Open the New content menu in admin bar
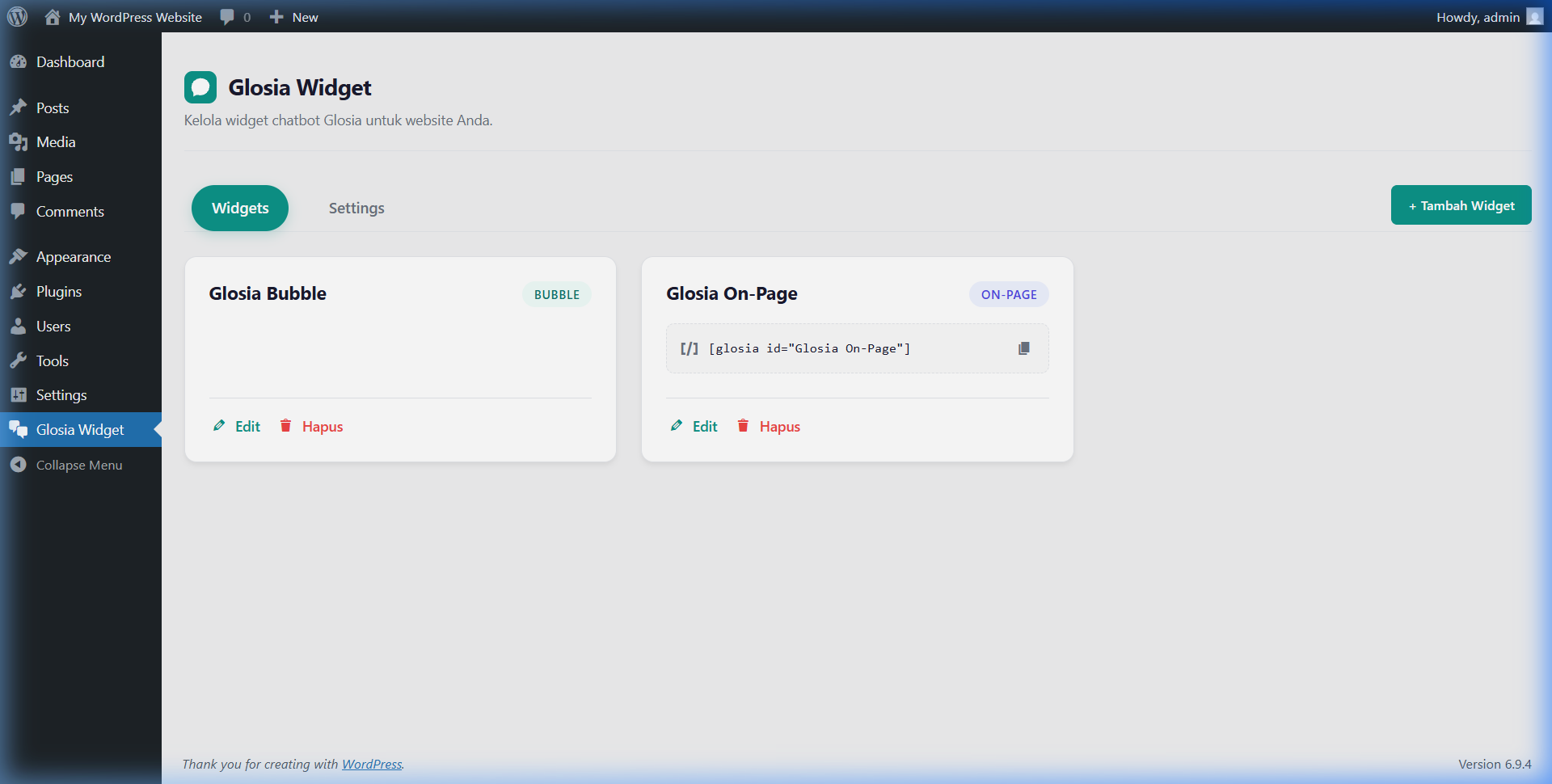Image resolution: width=1552 pixels, height=784 pixels. pos(293,17)
